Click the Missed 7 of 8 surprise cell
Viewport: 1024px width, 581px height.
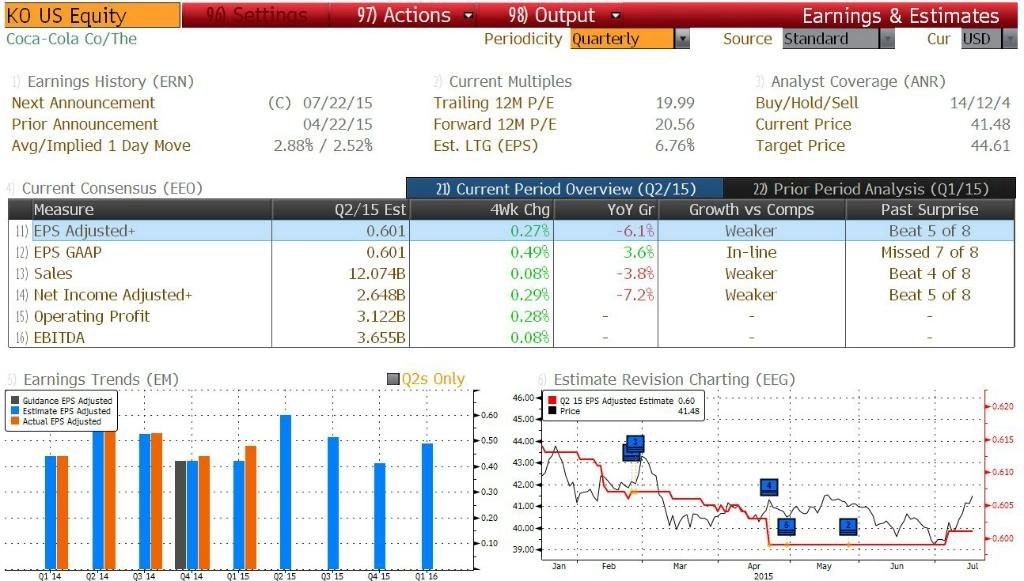click(929, 252)
